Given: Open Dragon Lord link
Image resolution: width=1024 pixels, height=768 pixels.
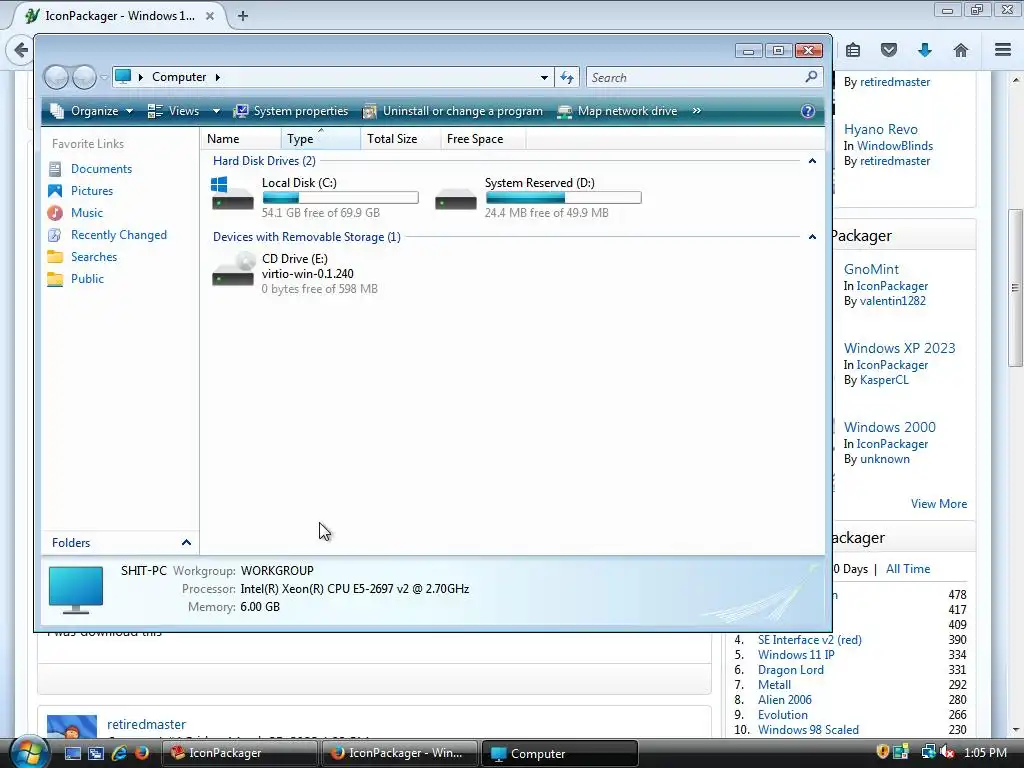Looking at the screenshot, I should (790, 669).
